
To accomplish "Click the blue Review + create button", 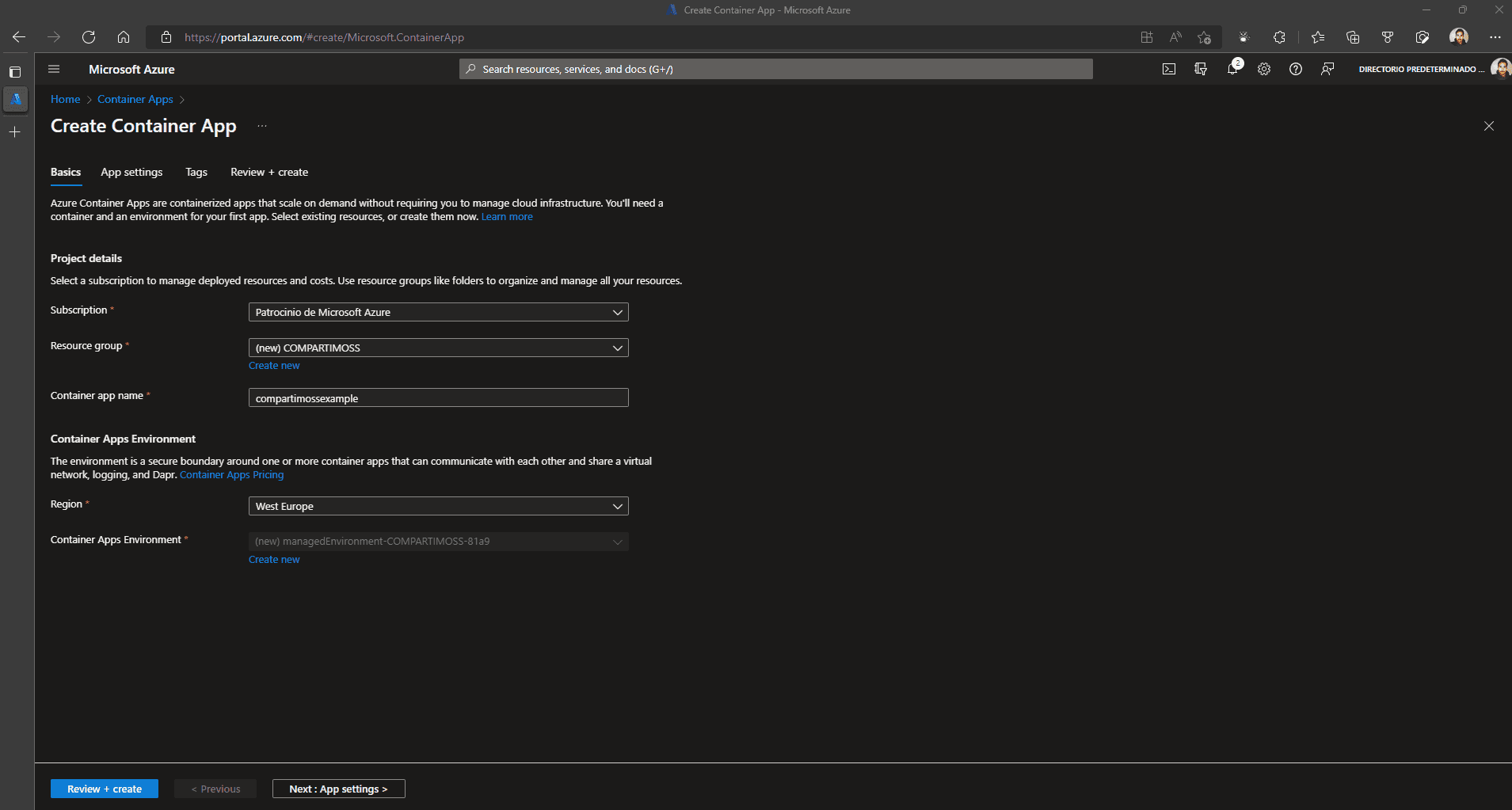I will click(x=105, y=789).
